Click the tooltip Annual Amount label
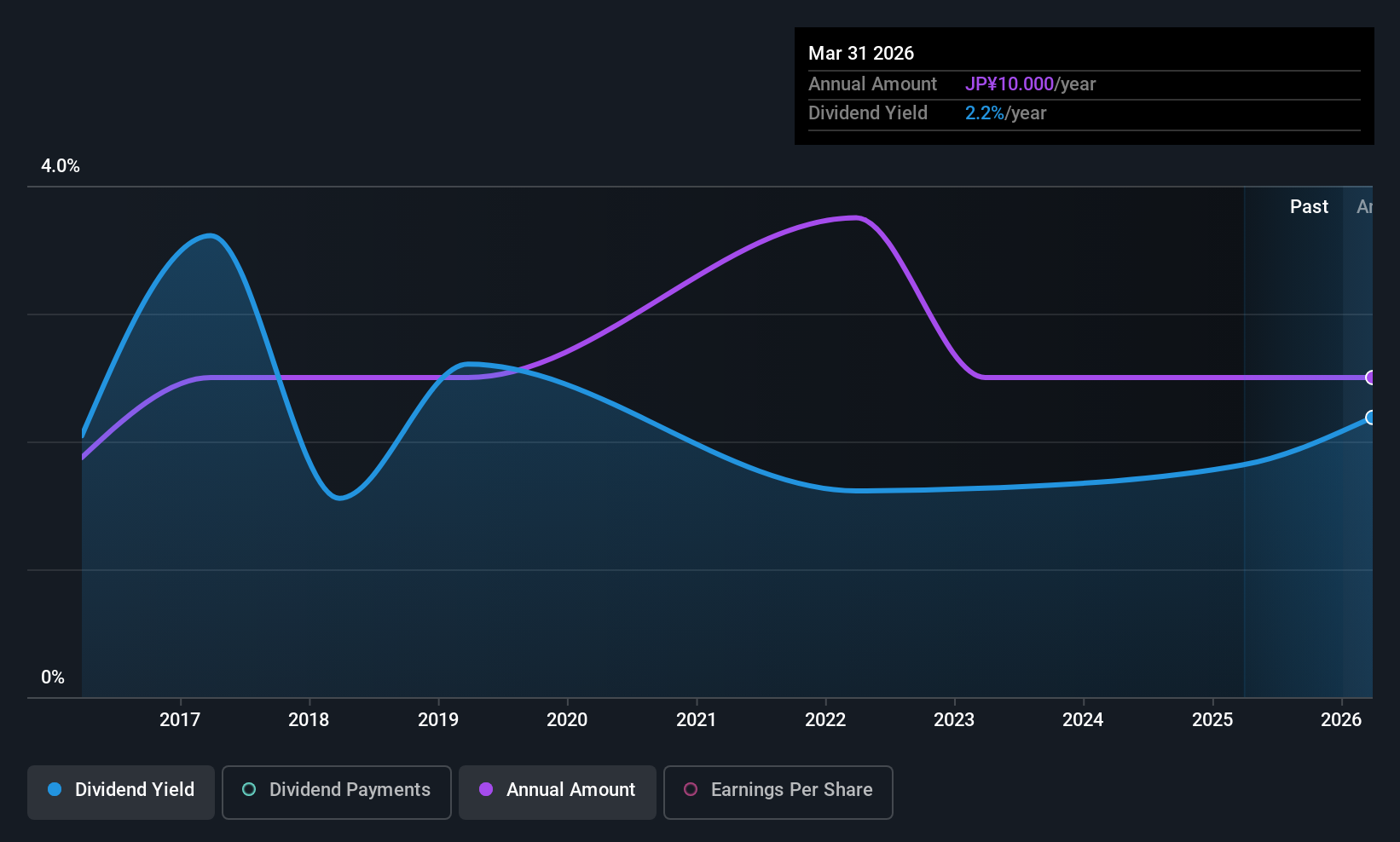Image resolution: width=1400 pixels, height=842 pixels. [x=872, y=84]
